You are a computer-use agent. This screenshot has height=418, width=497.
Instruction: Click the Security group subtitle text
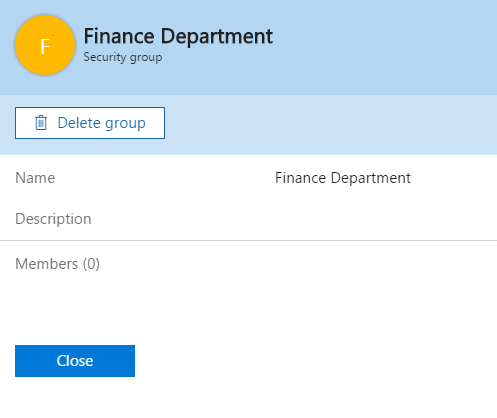pyautogui.click(x=123, y=57)
